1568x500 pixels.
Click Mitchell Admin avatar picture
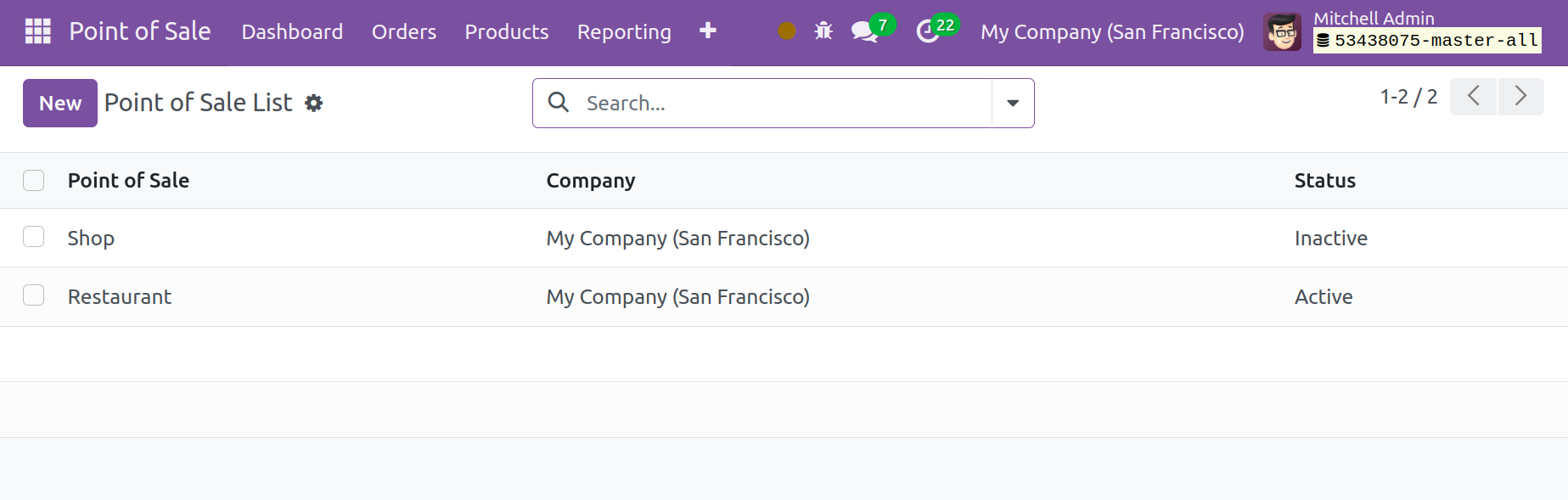(x=1282, y=32)
